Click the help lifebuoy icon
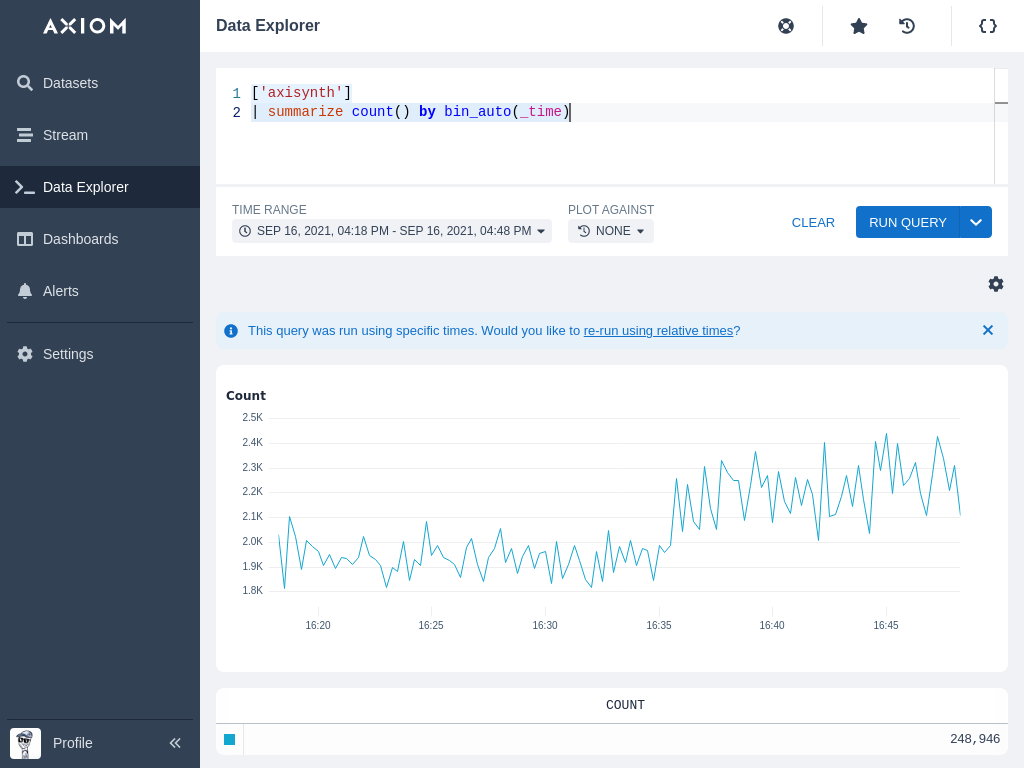Viewport: 1024px width, 768px height. pyautogui.click(x=786, y=26)
